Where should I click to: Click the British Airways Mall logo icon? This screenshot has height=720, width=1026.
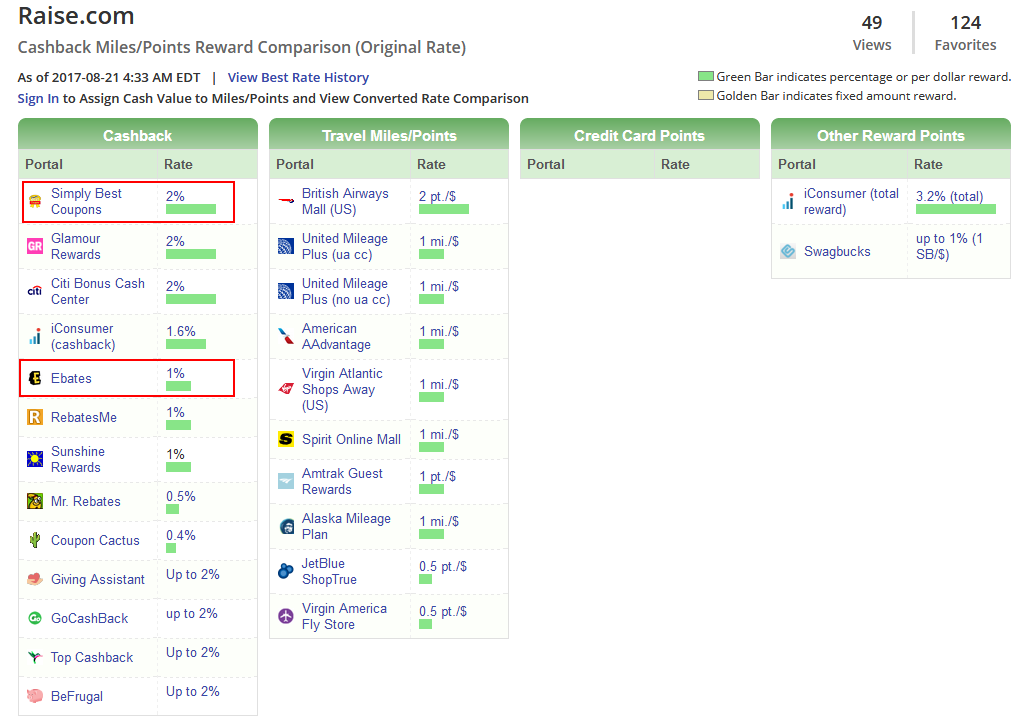click(286, 202)
